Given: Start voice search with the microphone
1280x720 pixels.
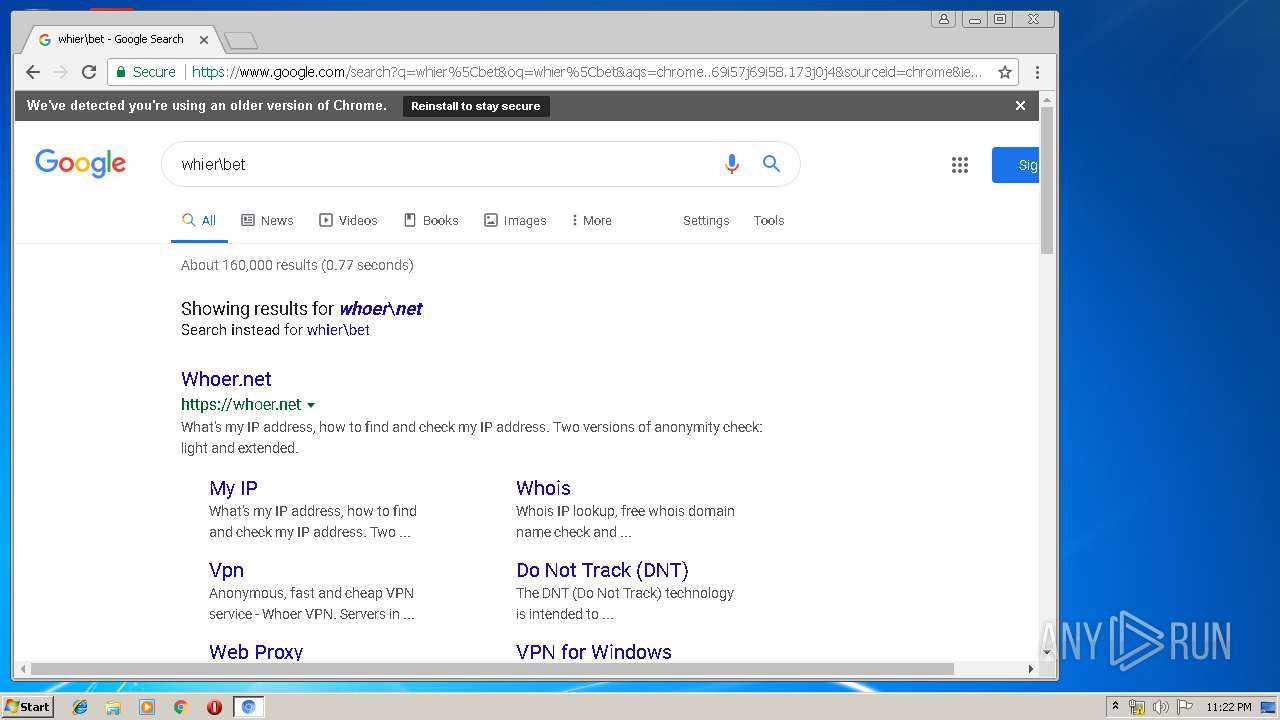Looking at the screenshot, I should 732,164.
